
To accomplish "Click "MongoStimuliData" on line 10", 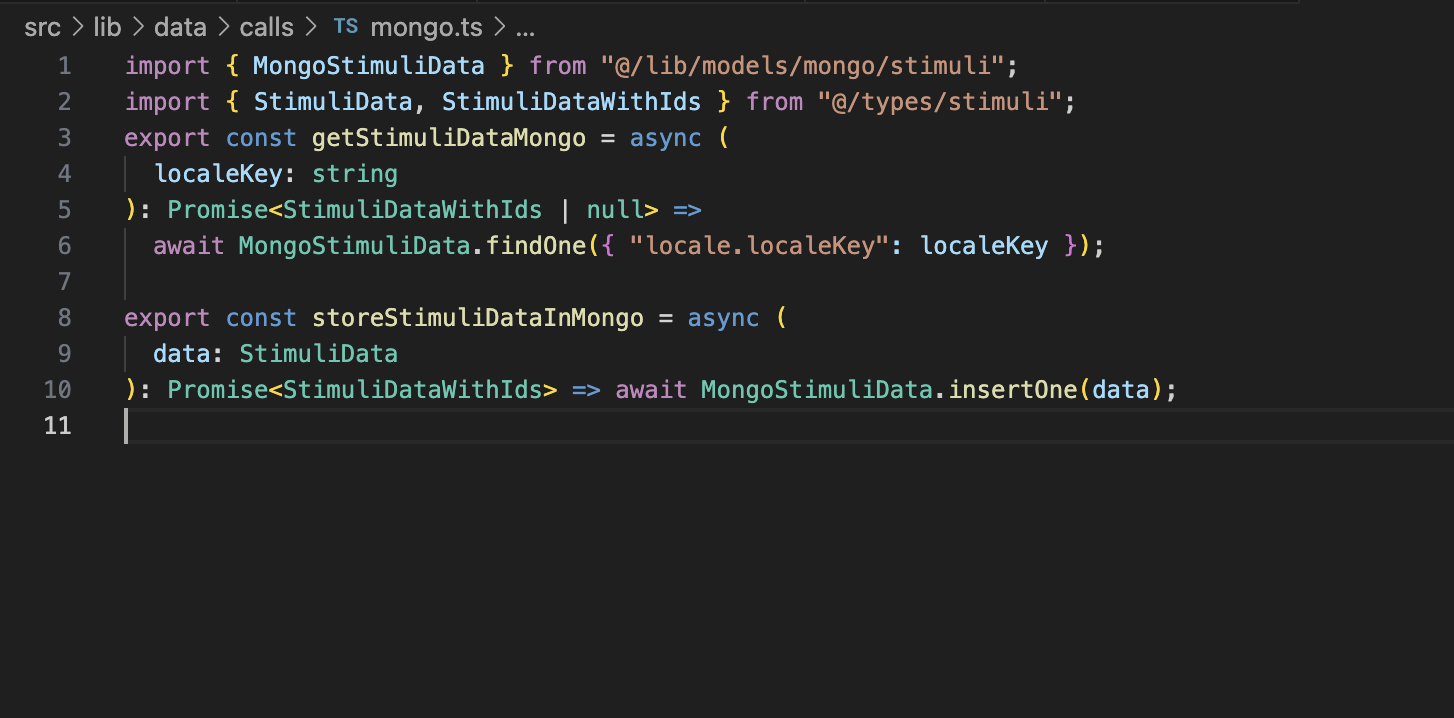I will (817, 390).
